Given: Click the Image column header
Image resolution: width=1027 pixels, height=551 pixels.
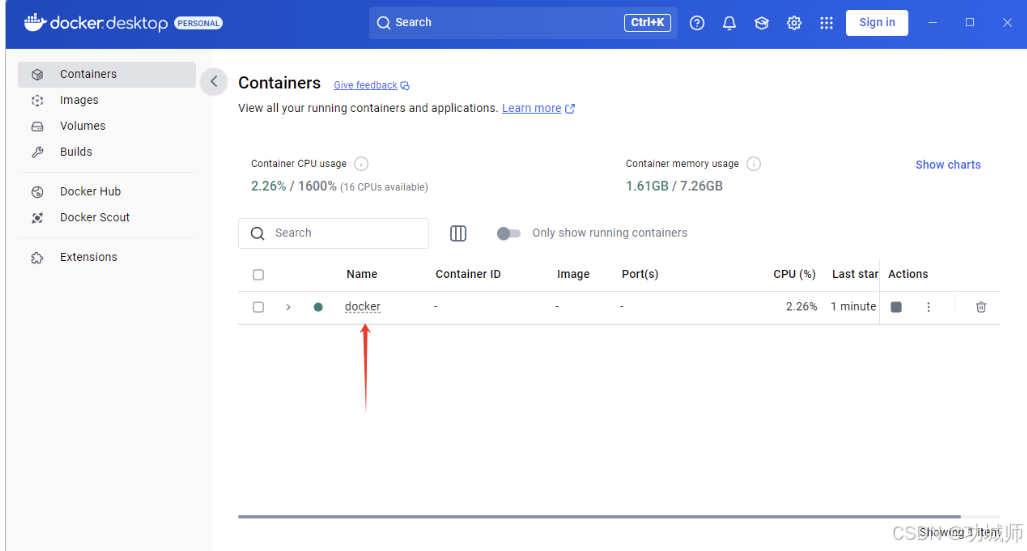Looking at the screenshot, I should click(573, 274).
